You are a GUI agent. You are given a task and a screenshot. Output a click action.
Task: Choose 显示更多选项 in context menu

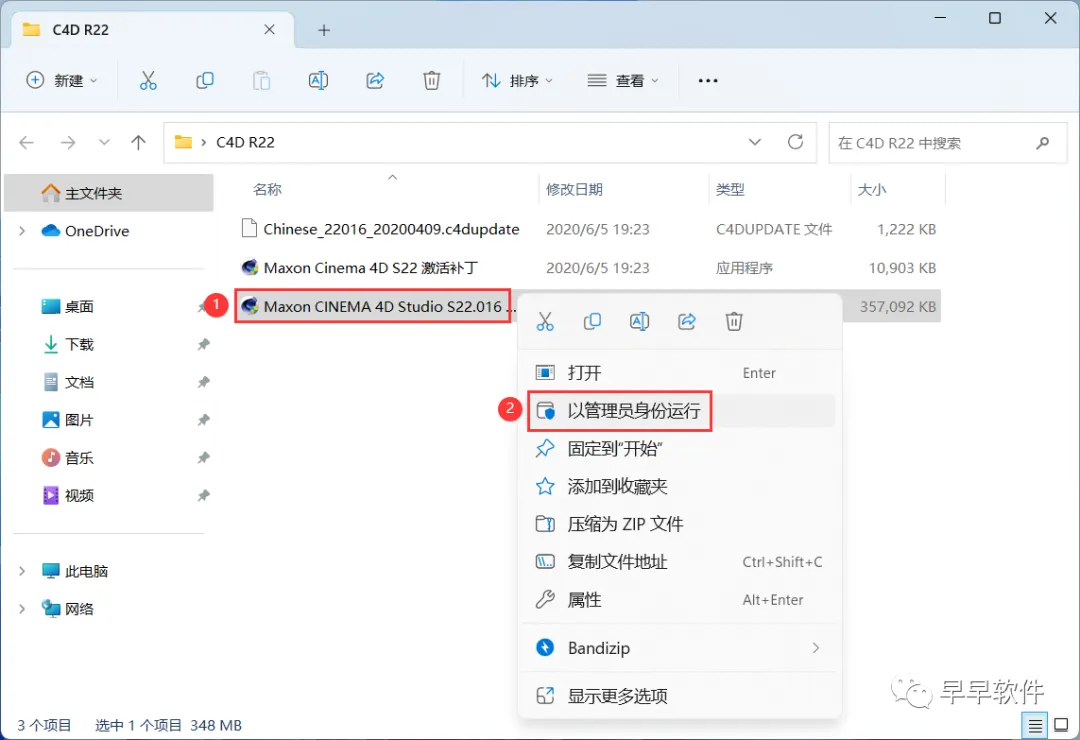680,696
